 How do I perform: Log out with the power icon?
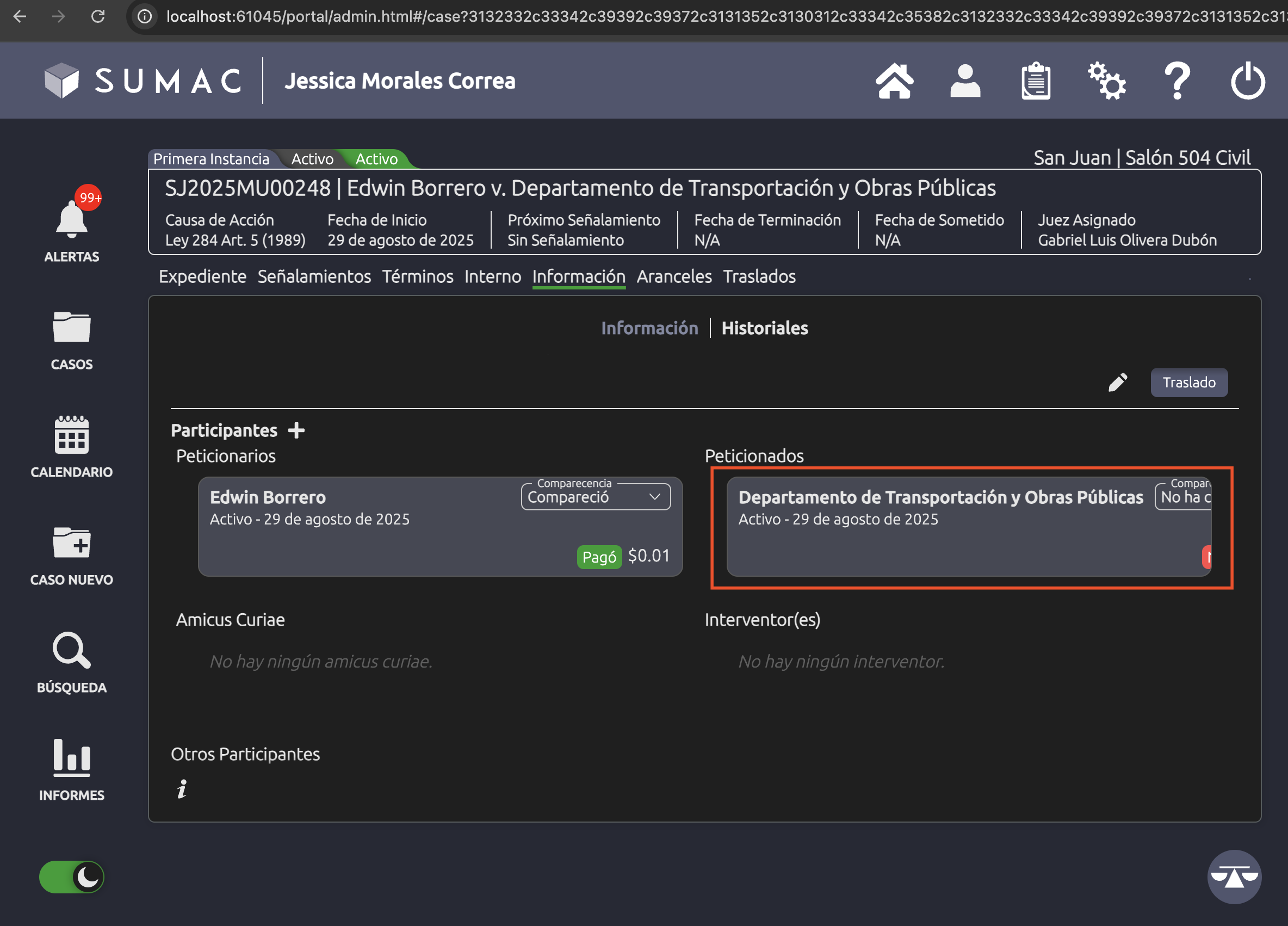1248,81
